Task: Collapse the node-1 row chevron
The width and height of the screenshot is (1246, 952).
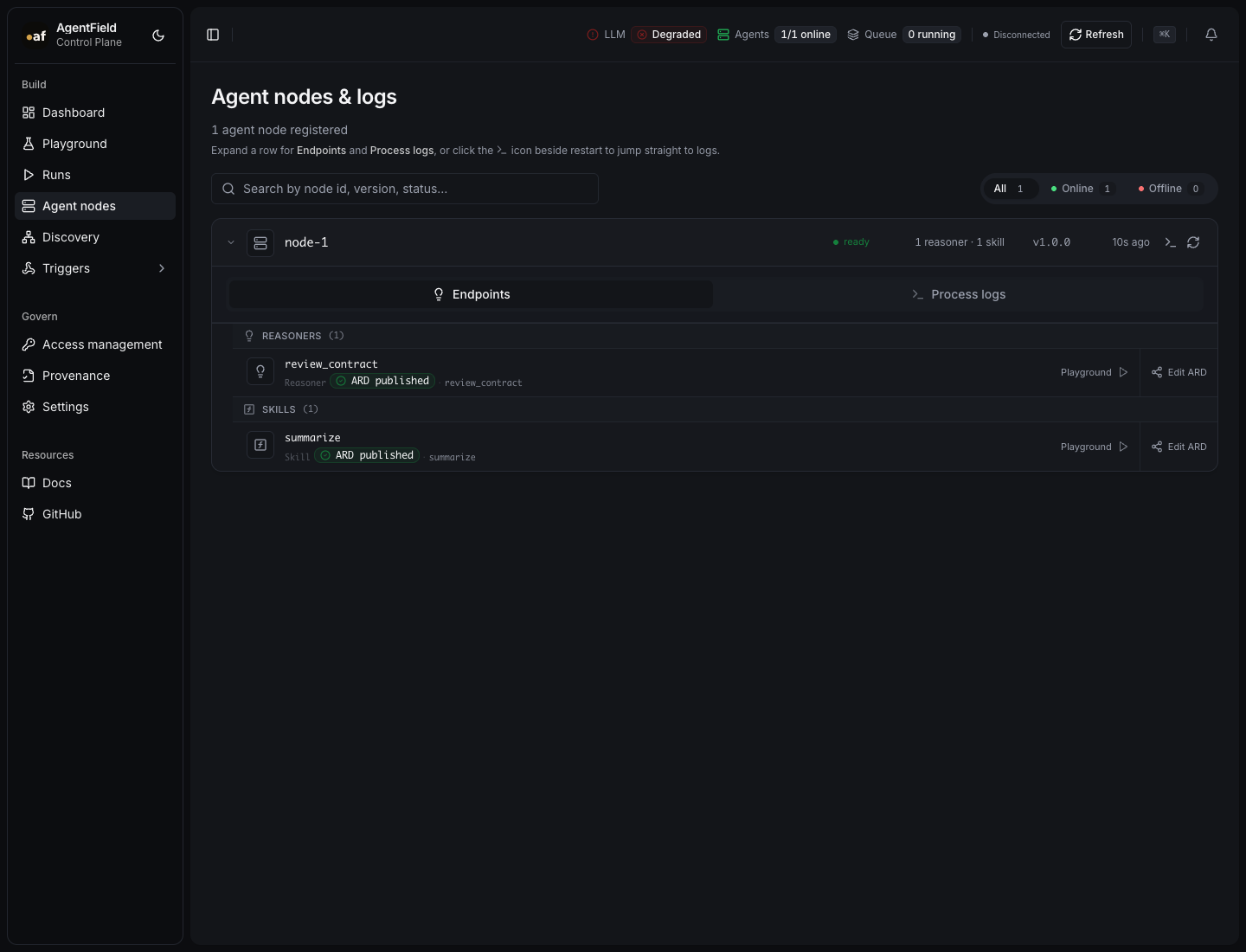Action: click(x=231, y=242)
